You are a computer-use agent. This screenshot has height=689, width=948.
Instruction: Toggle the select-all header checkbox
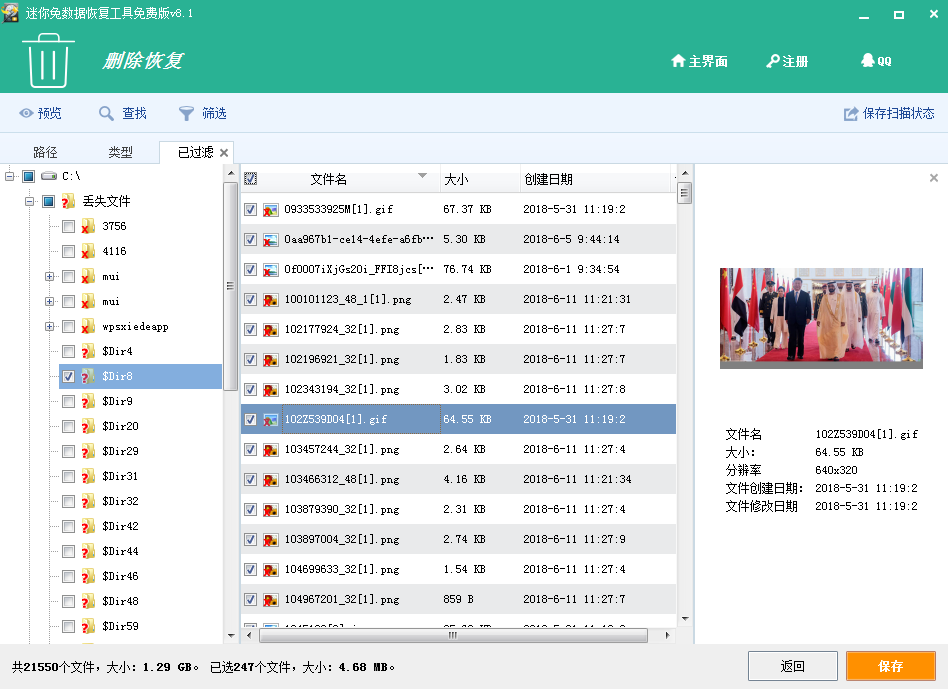click(x=250, y=178)
